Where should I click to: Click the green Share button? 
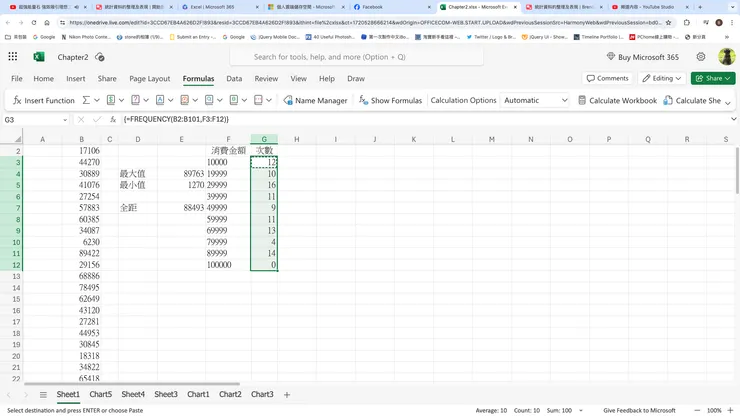[713, 78]
